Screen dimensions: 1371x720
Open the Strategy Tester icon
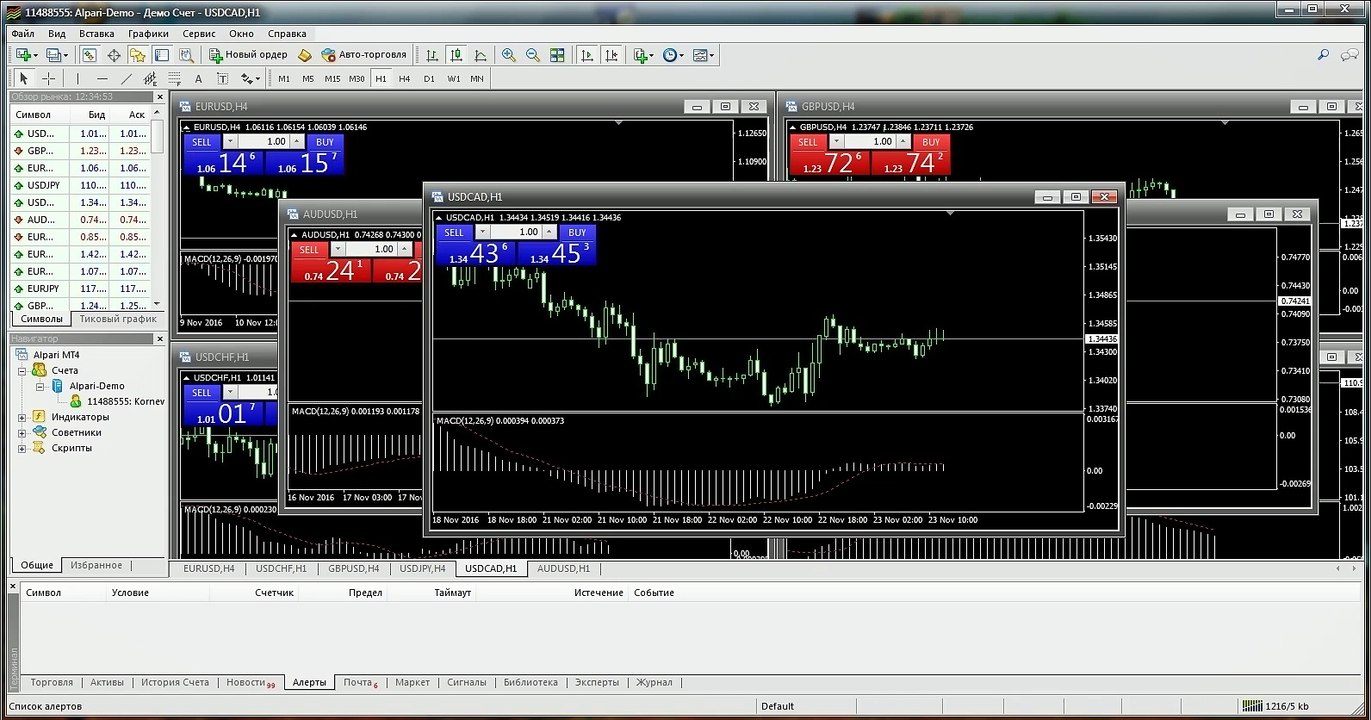point(187,55)
